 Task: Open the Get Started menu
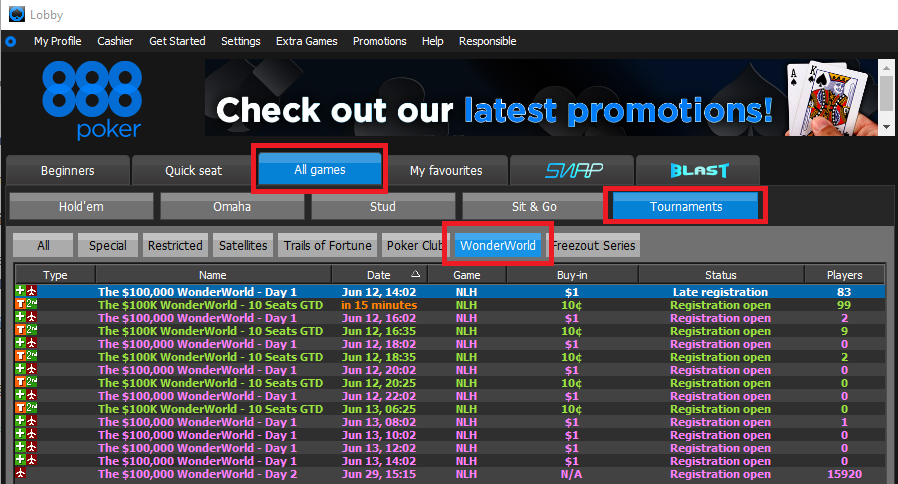177,41
